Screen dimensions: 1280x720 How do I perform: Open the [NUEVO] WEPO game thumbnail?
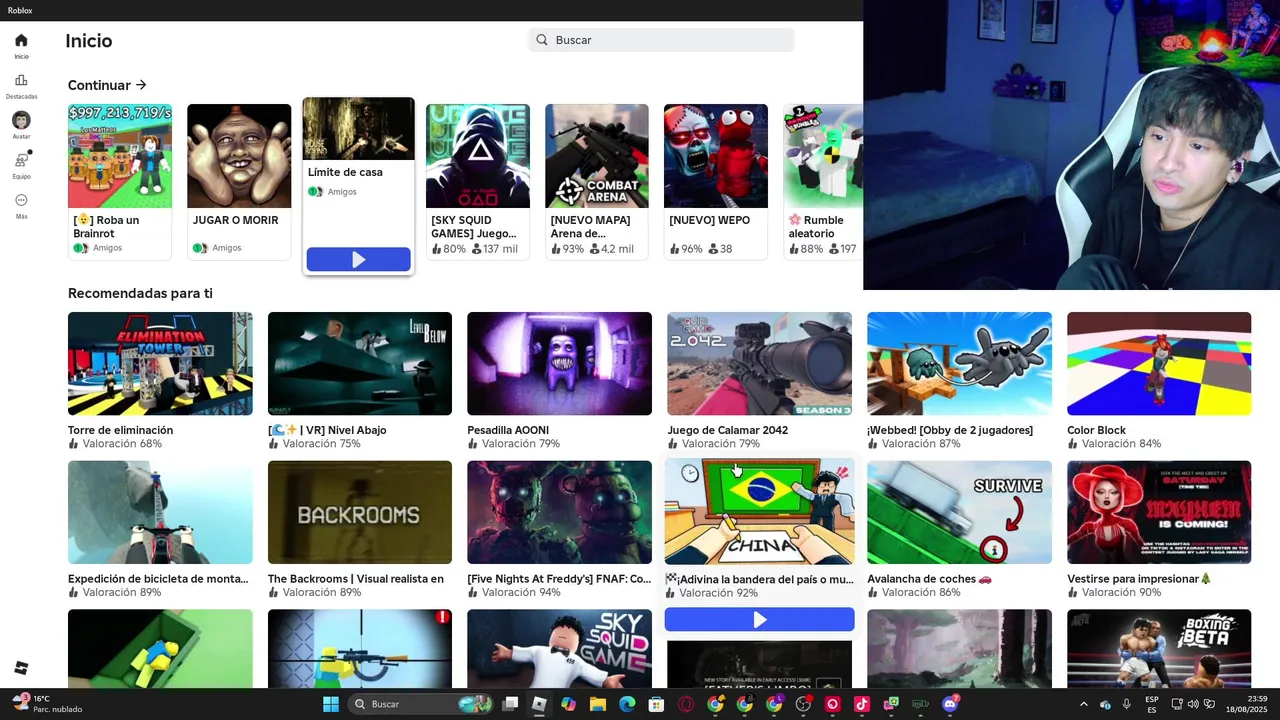coord(716,156)
